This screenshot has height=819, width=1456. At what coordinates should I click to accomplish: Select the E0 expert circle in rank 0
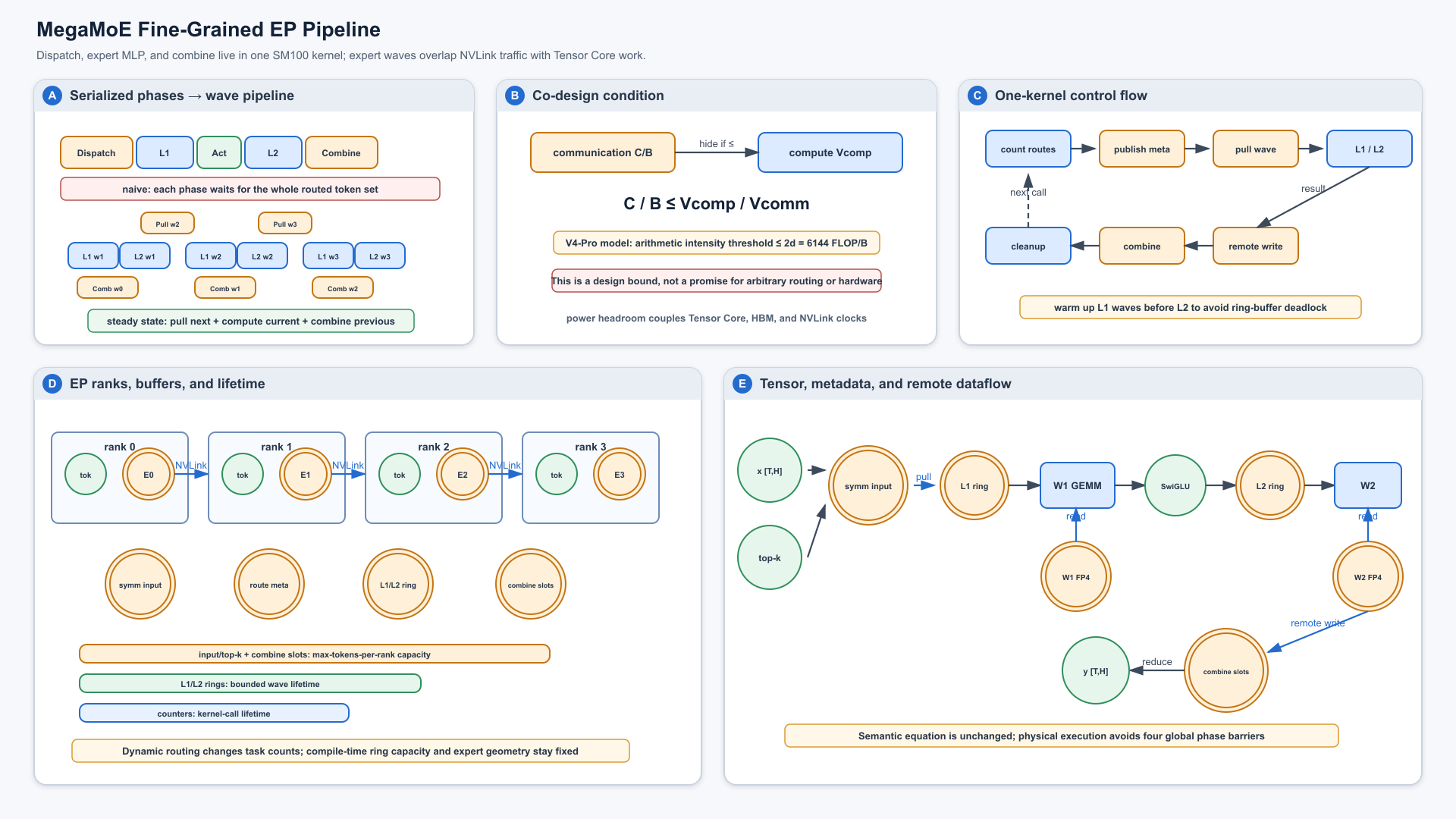(x=149, y=475)
